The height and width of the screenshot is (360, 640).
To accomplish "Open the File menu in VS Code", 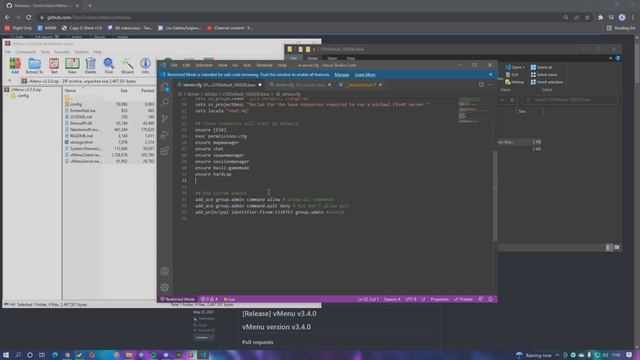I will pyautogui.click(x=174, y=65).
